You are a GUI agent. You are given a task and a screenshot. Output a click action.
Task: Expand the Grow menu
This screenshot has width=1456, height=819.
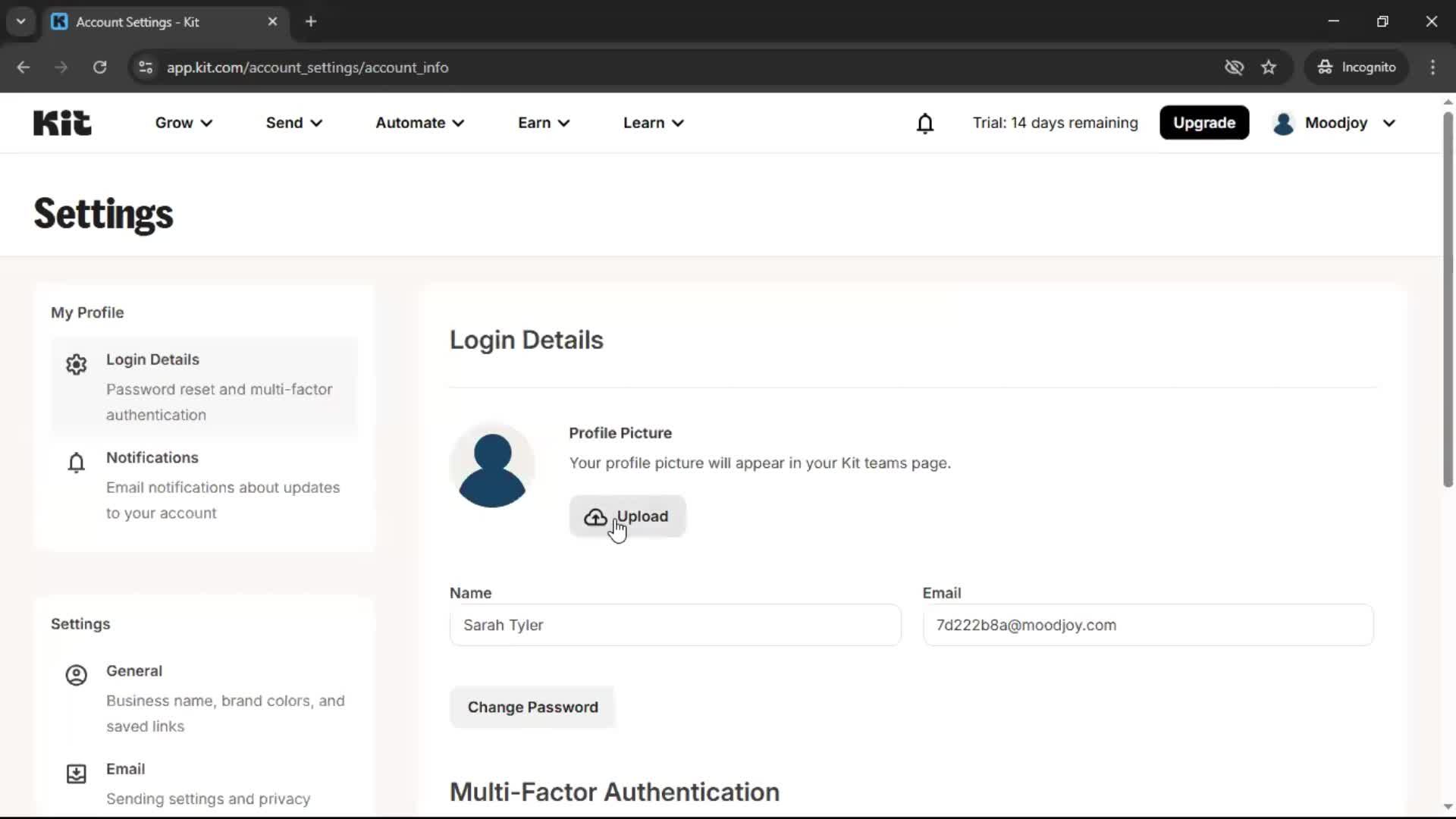[x=184, y=123]
